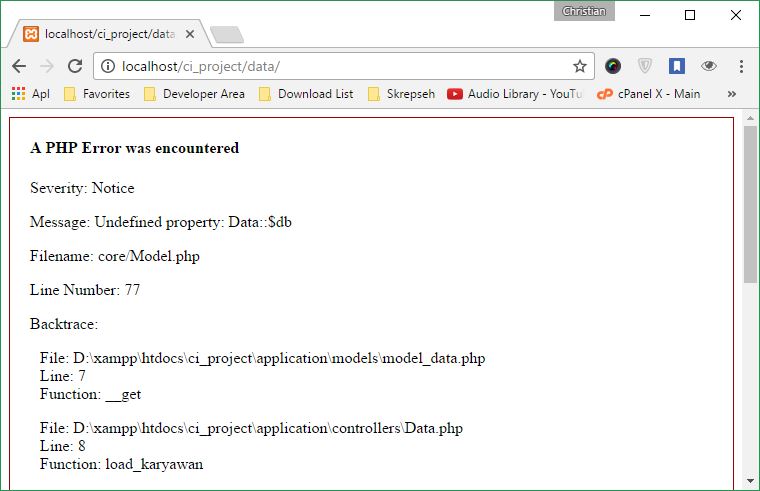
Task: Open the eye extension icon
Action: 709,66
